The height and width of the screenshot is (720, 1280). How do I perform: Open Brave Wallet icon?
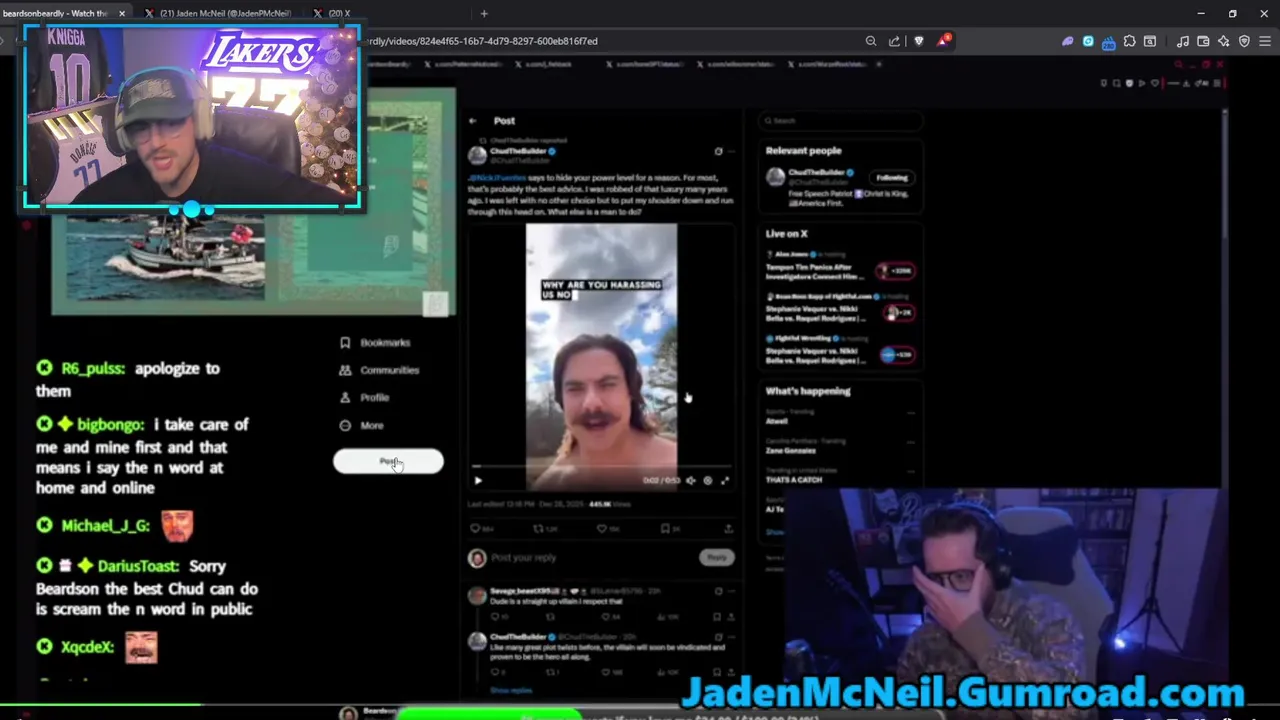click(x=1203, y=41)
